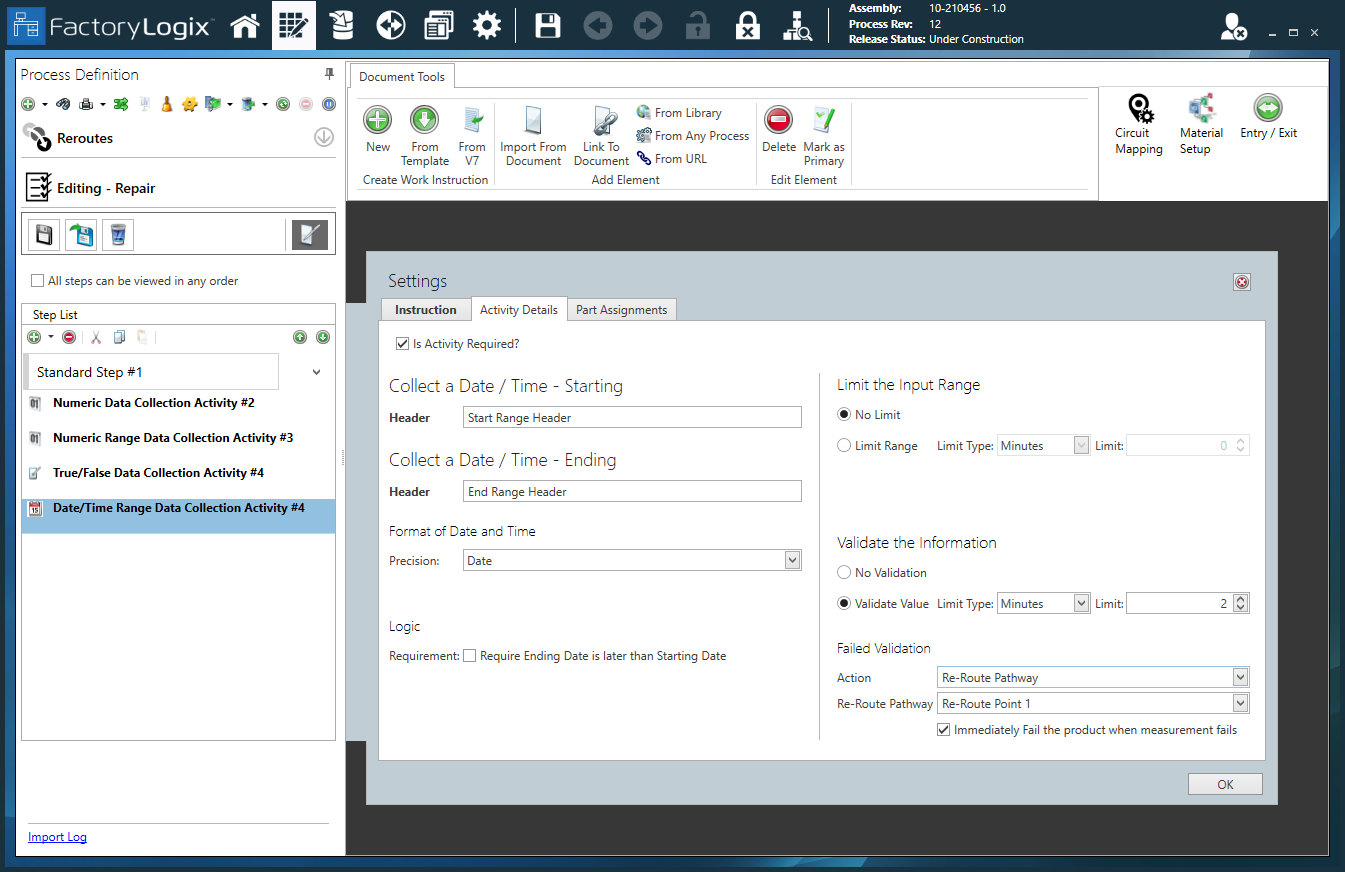1345x872 pixels.
Task: Open the Import Log link
Action: pyautogui.click(x=57, y=837)
